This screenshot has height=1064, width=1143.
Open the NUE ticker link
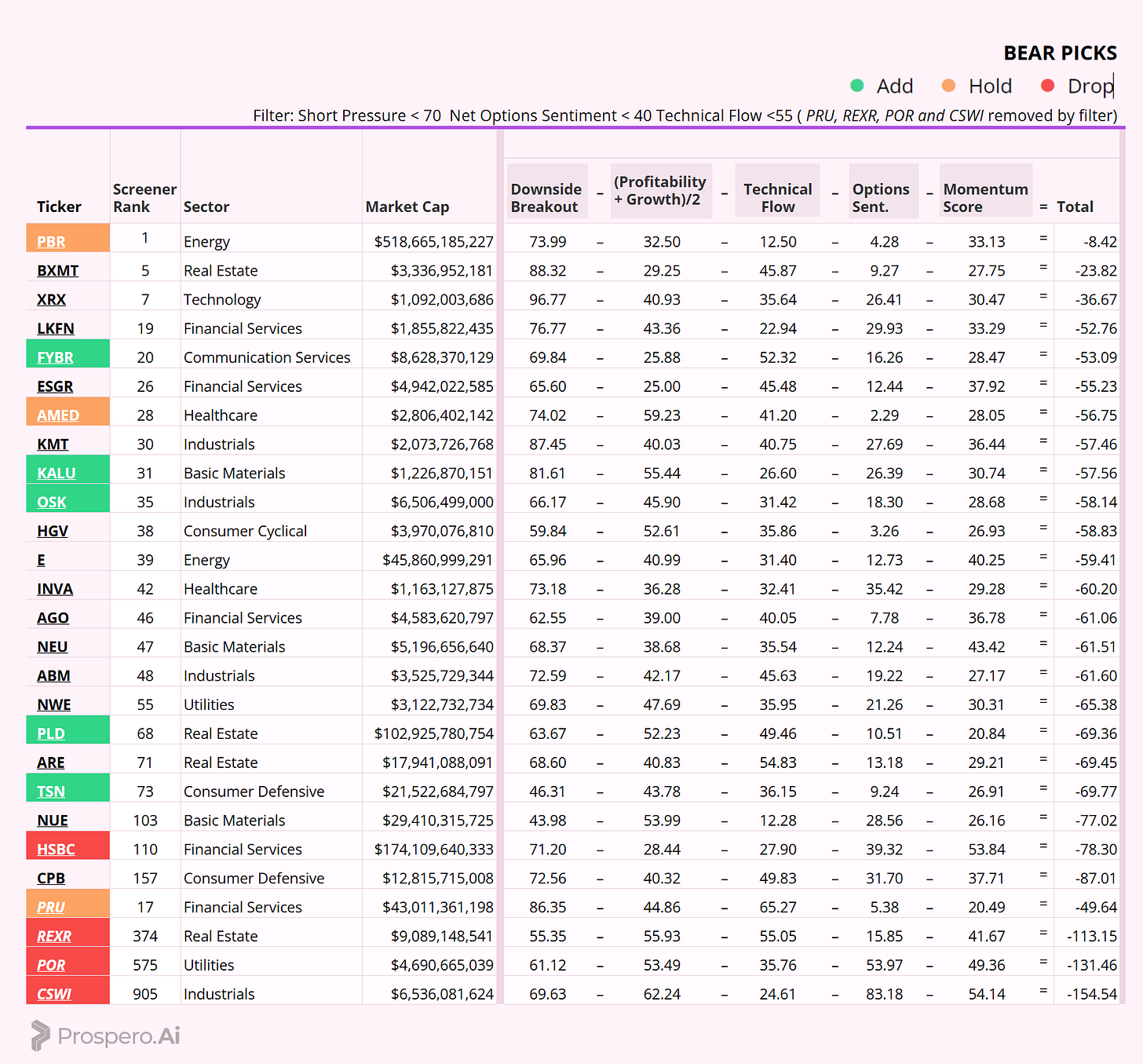(x=53, y=821)
